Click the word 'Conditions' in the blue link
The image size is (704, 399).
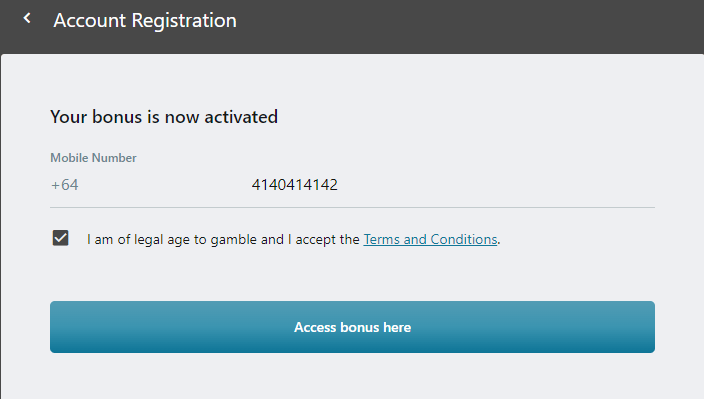click(464, 239)
